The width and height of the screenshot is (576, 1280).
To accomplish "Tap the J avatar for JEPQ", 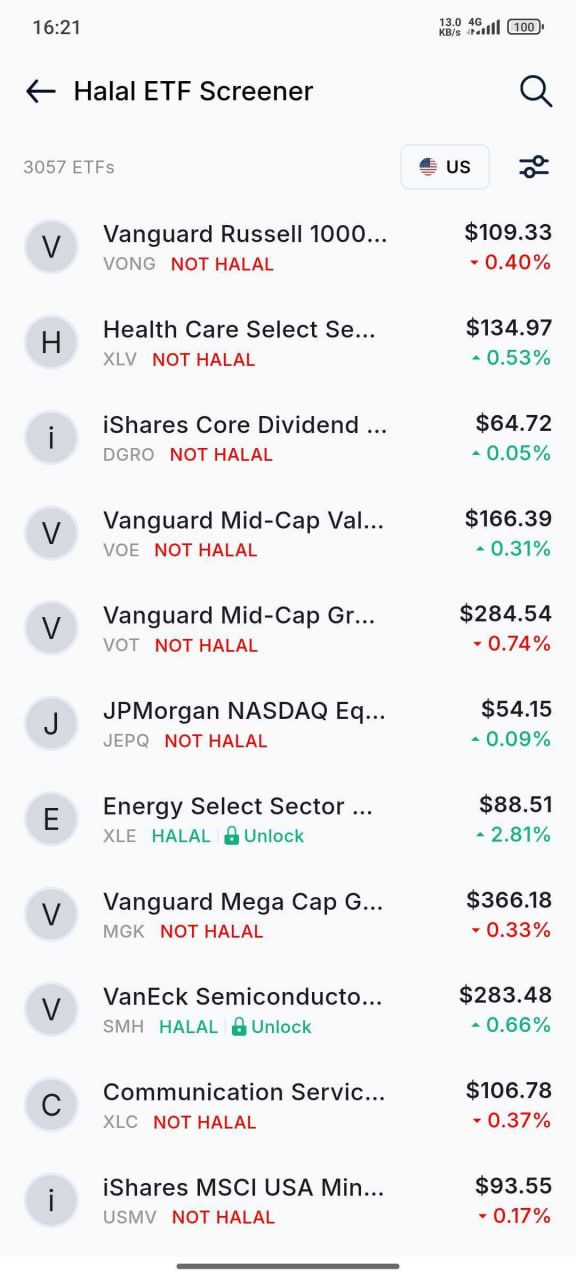I will (51, 724).
